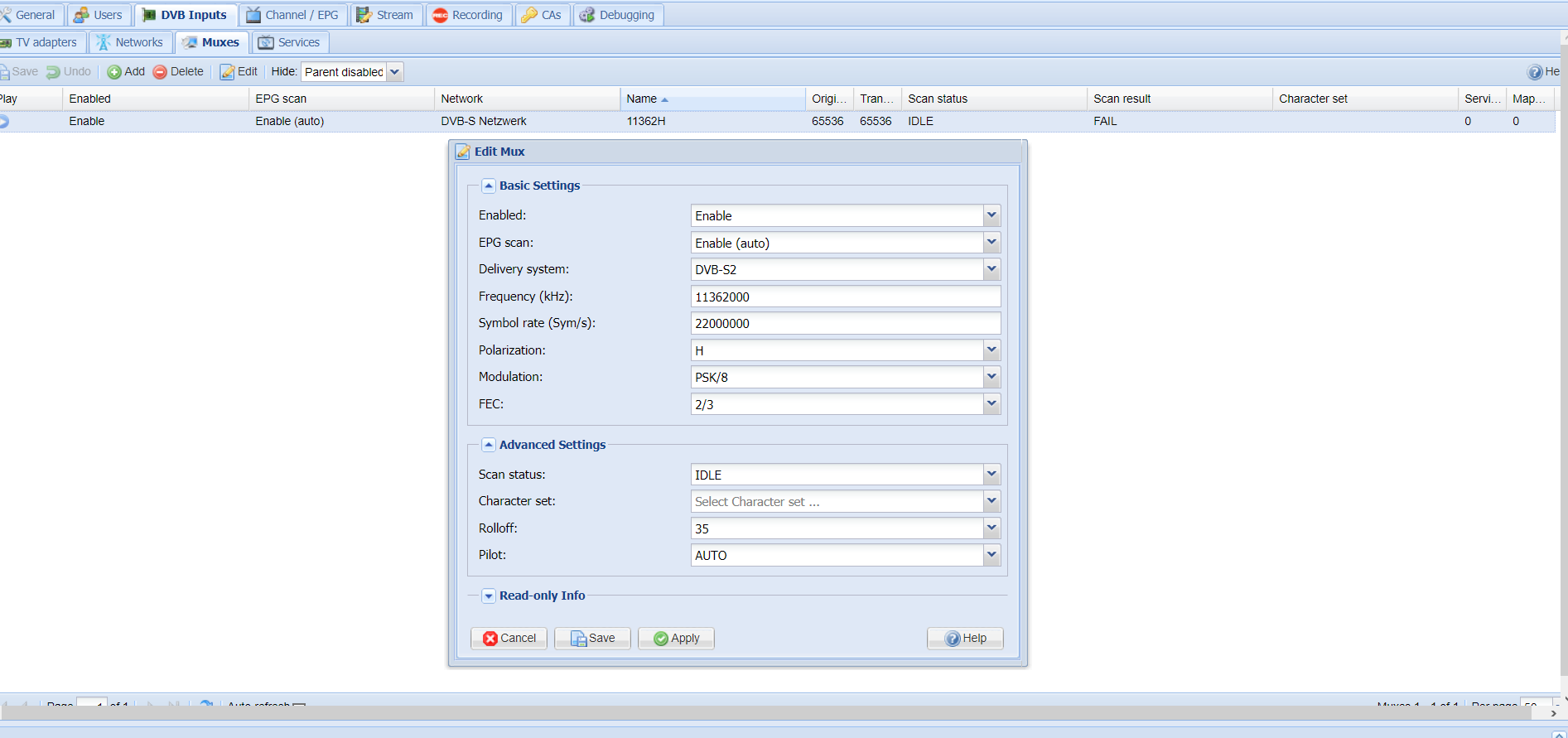Switch to the Networks sub-tab
Screen dimensions: 1568x738
click(x=130, y=42)
